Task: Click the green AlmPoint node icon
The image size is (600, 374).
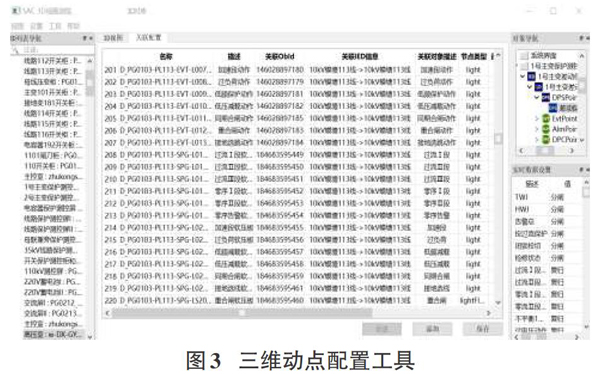Action: tap(546, 129)
